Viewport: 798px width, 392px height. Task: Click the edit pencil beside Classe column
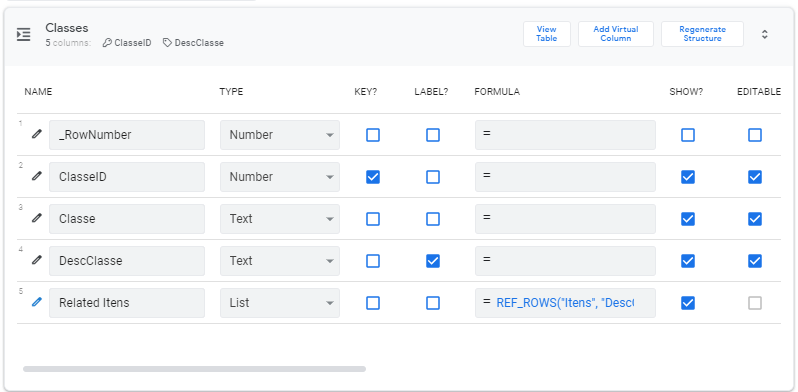point(37,218)
